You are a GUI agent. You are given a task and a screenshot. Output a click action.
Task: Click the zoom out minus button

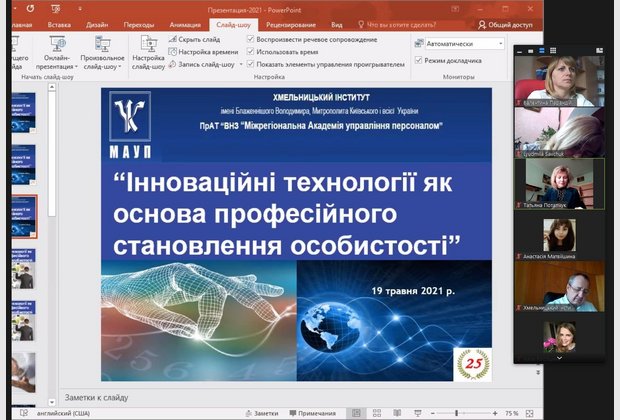tap(433, 413)
